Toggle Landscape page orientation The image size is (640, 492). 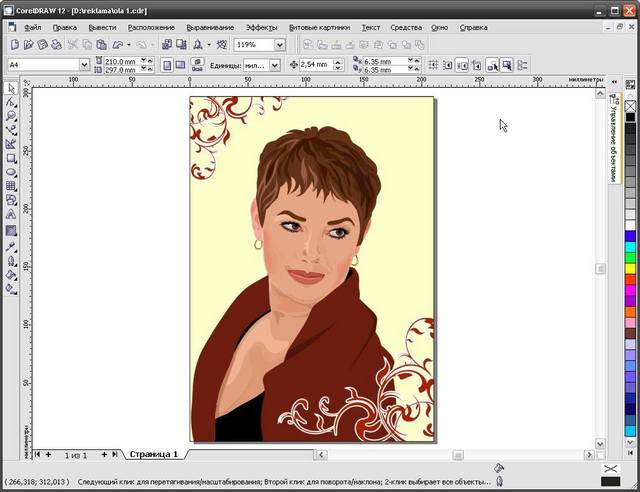(x=180, y=65)
